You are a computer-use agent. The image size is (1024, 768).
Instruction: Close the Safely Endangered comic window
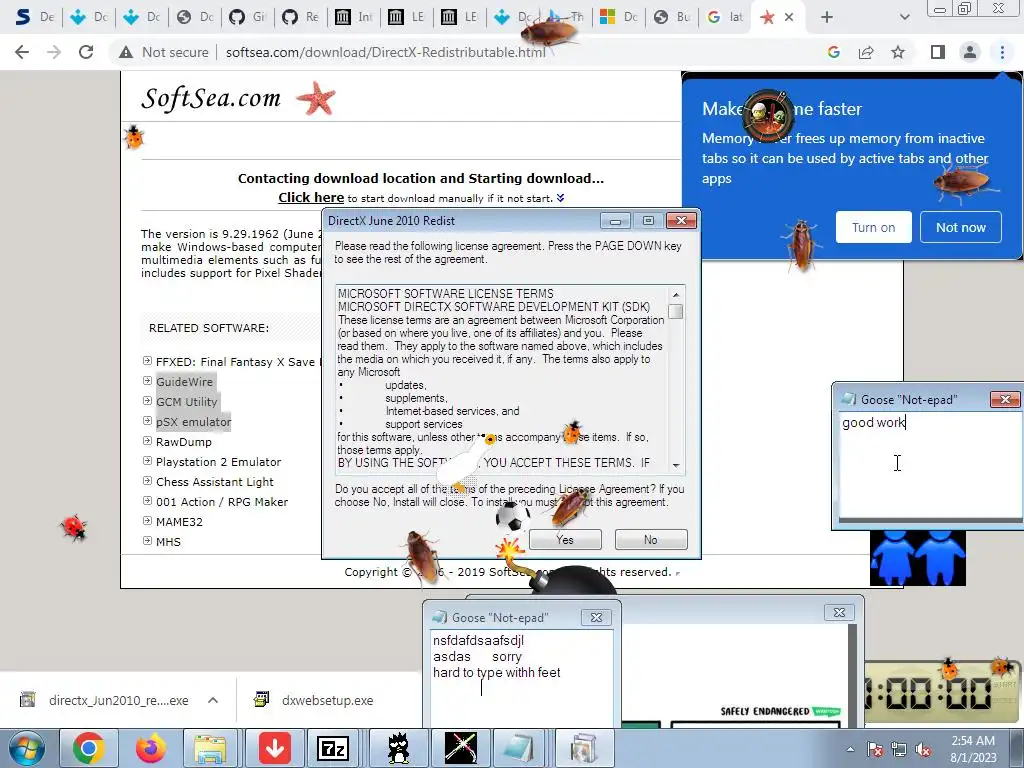[839, 613]
